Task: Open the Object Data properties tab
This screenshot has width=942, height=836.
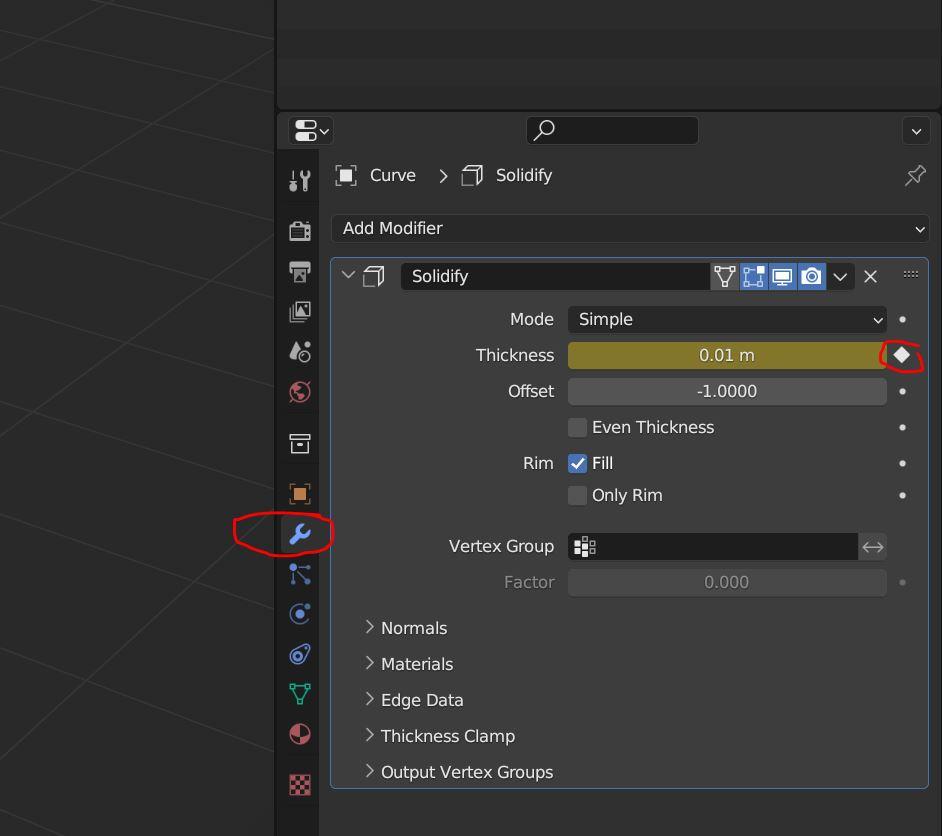Action: 299,694
